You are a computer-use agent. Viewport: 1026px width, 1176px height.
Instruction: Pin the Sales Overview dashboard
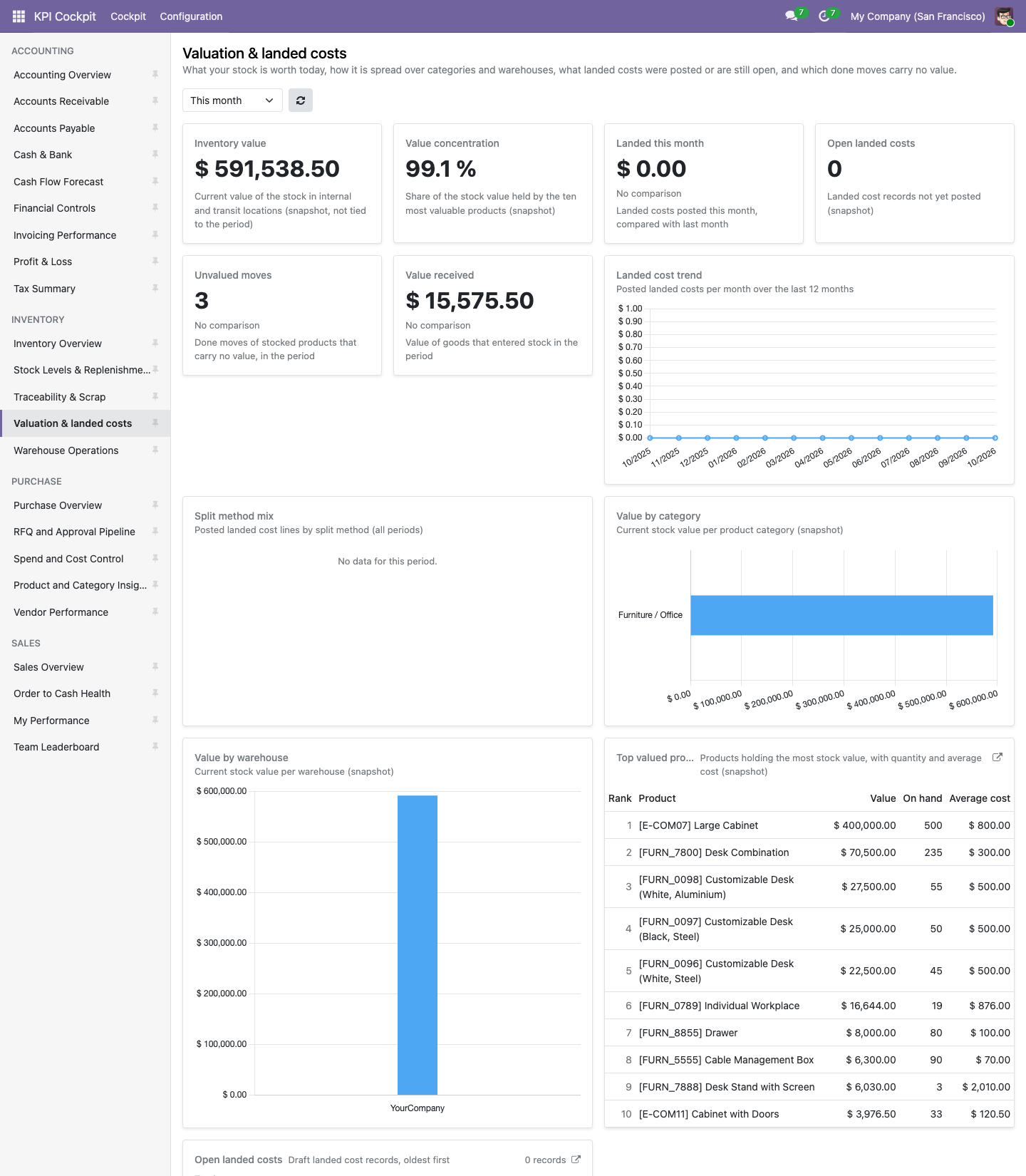tap(155, 667)
